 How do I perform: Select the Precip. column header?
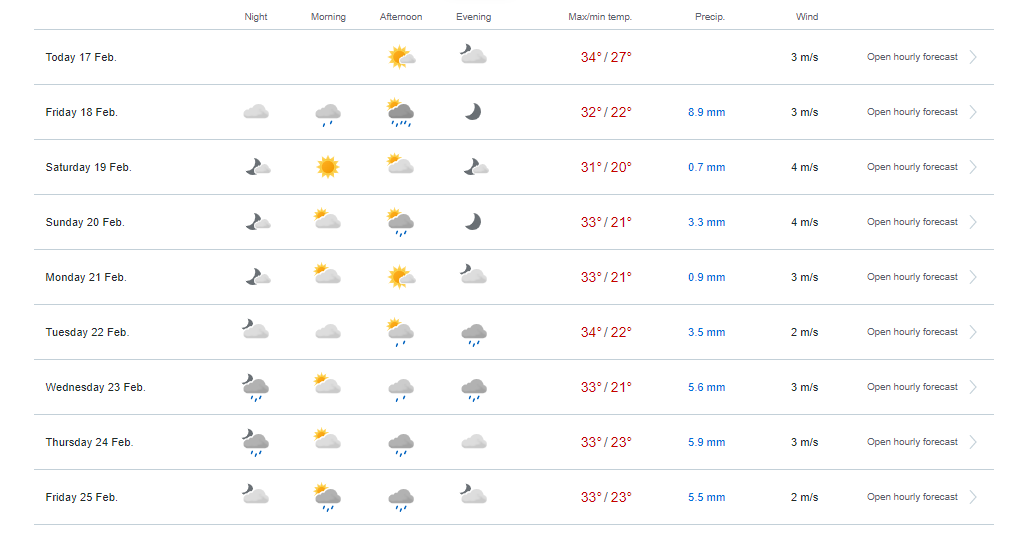(710, 17)
